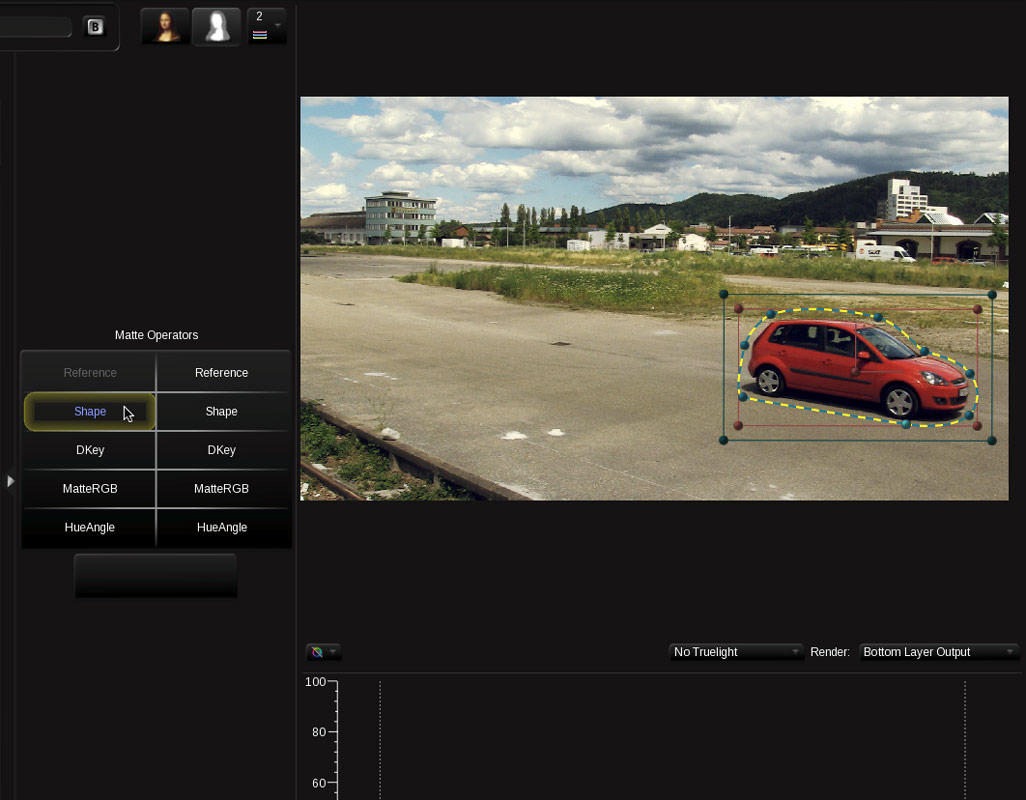Screen dimensions: 1026x800
Task: Open the No Truelight dropdown
Action: point(736,652)
